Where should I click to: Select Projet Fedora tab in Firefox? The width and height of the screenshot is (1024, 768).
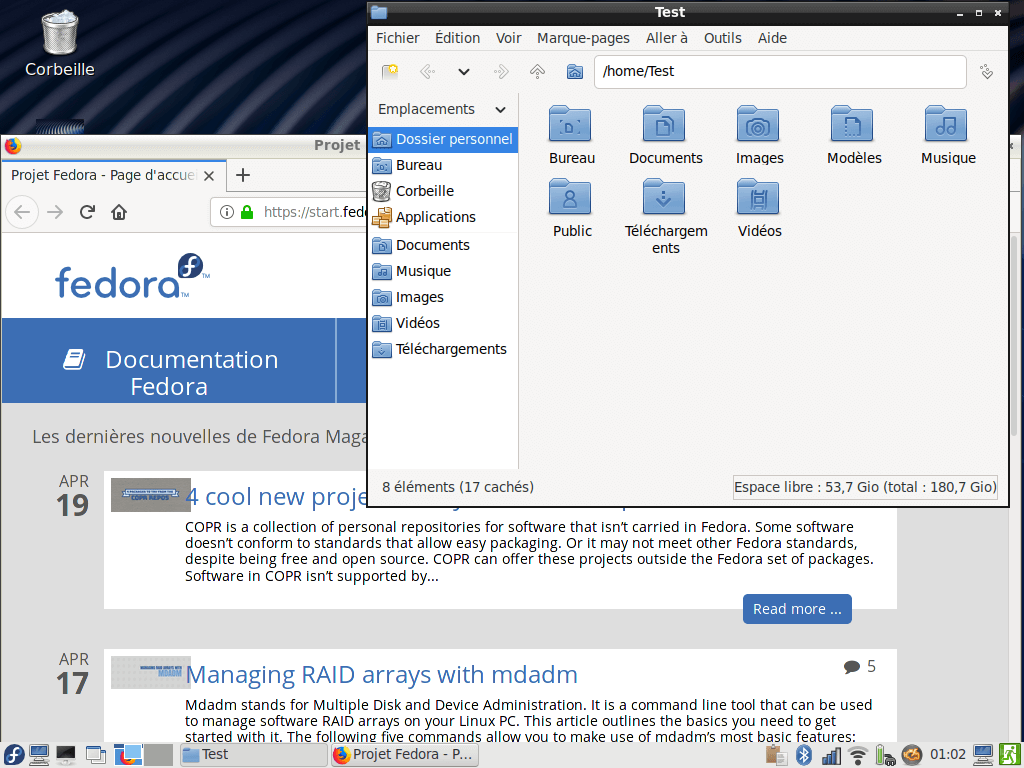[114, 175]
